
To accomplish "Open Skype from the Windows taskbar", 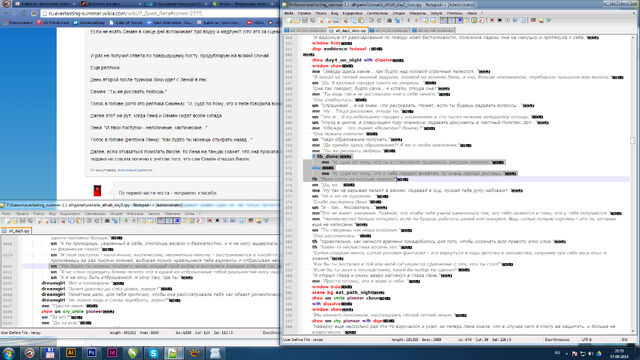I will pos(153,353).
